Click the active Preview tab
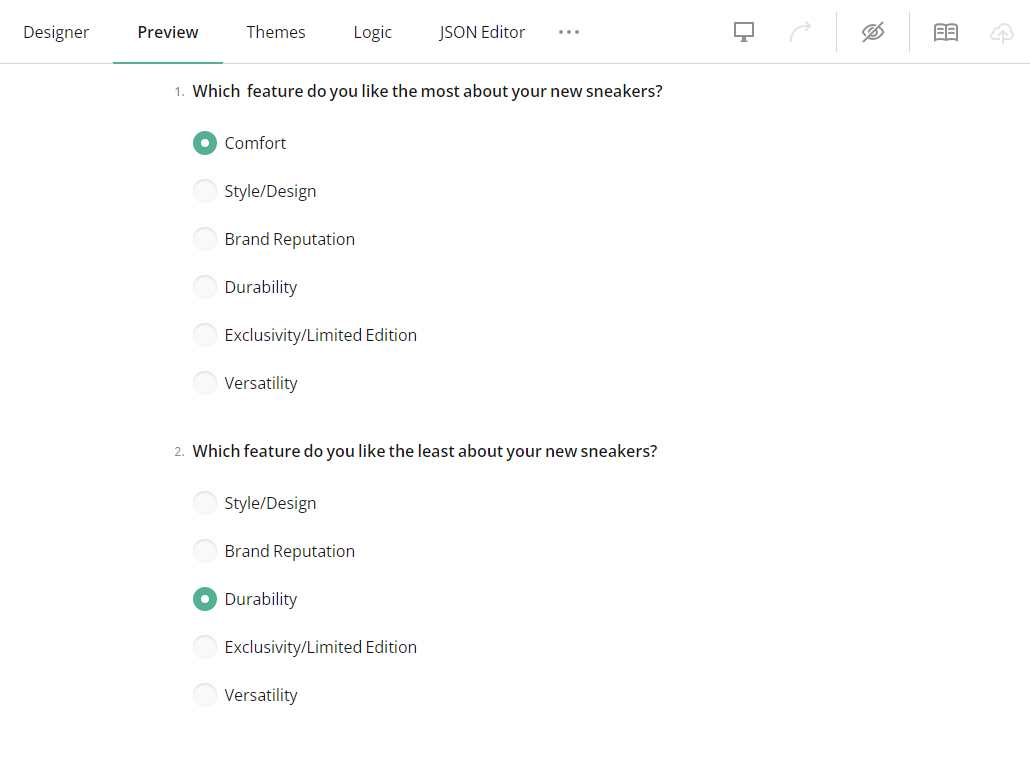Viewport: 1030px width, 771px height. (x=167, y=31)
